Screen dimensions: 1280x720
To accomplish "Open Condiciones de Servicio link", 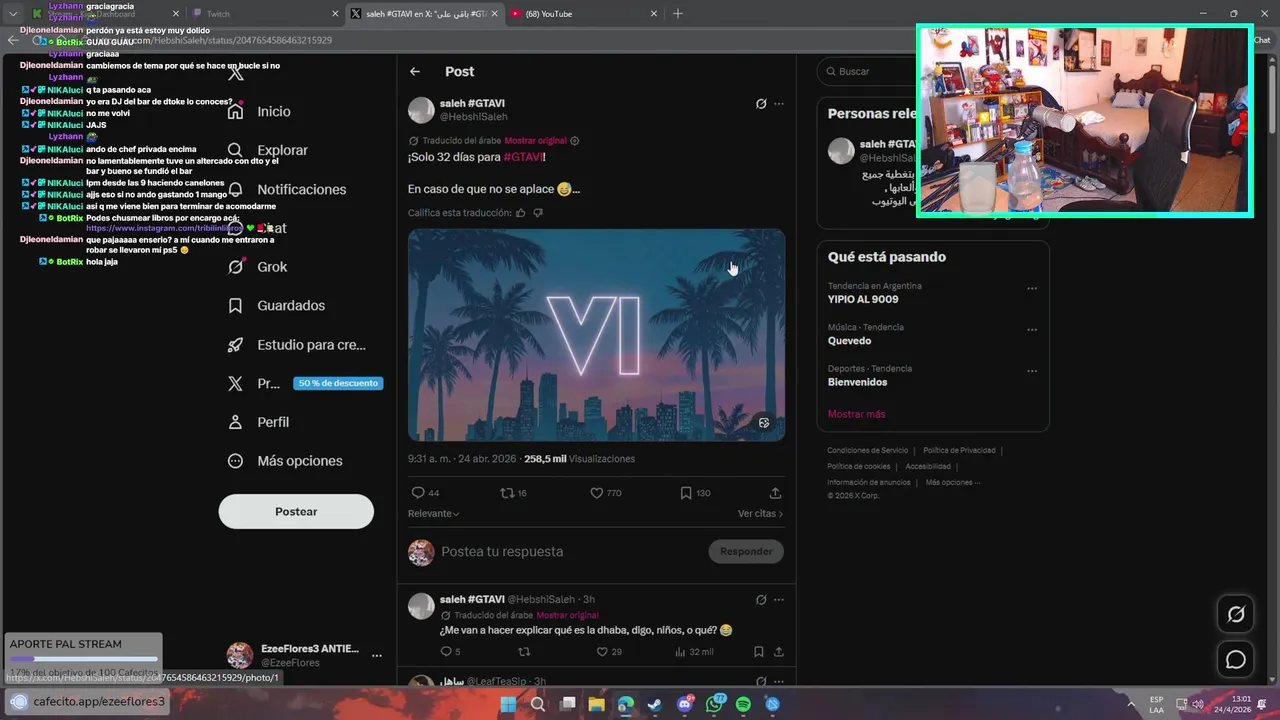I will click(x=867, y=451).
